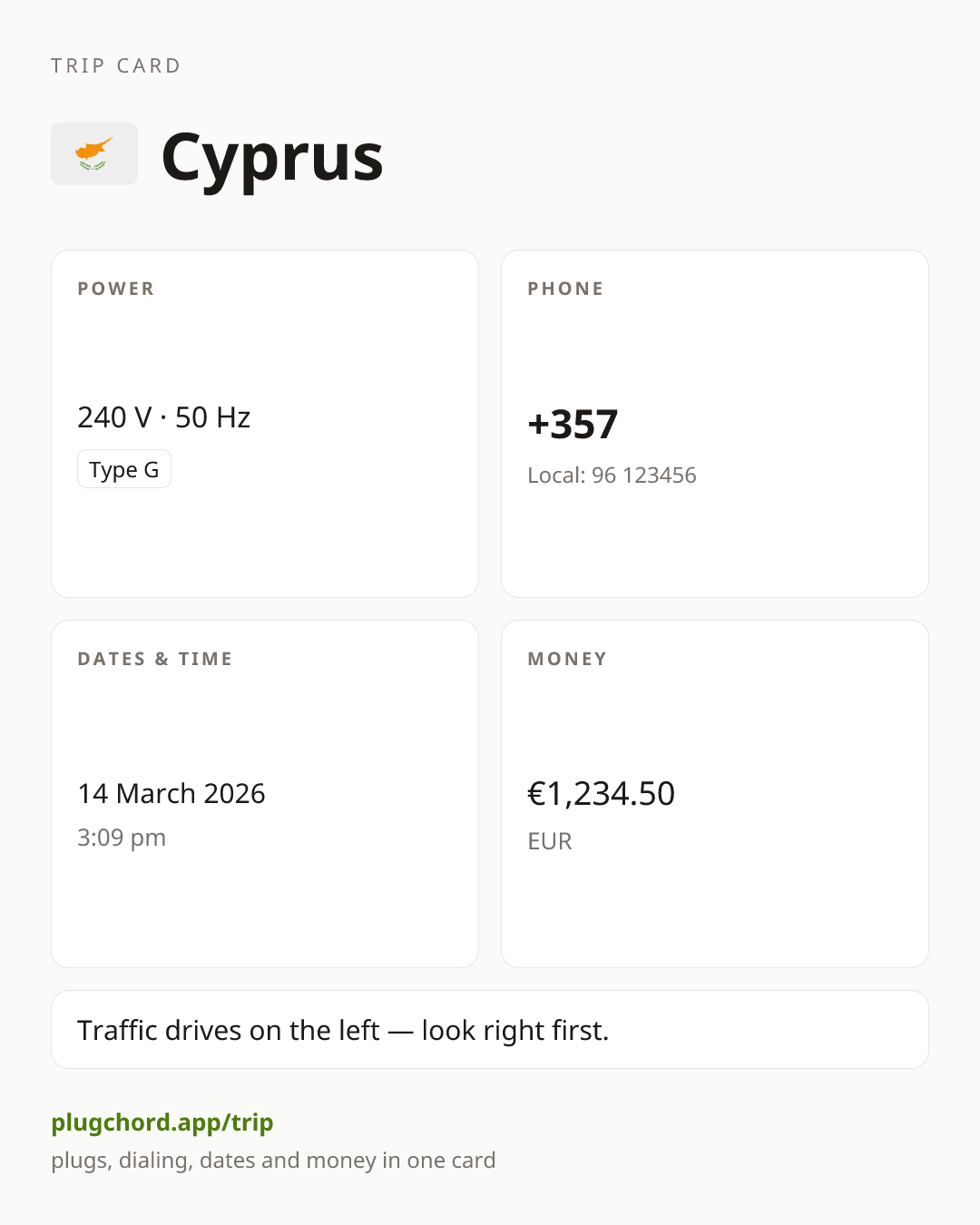Select the €1,234.50 amount
This screenshot has width=980, height=1225.
(602, 794)
